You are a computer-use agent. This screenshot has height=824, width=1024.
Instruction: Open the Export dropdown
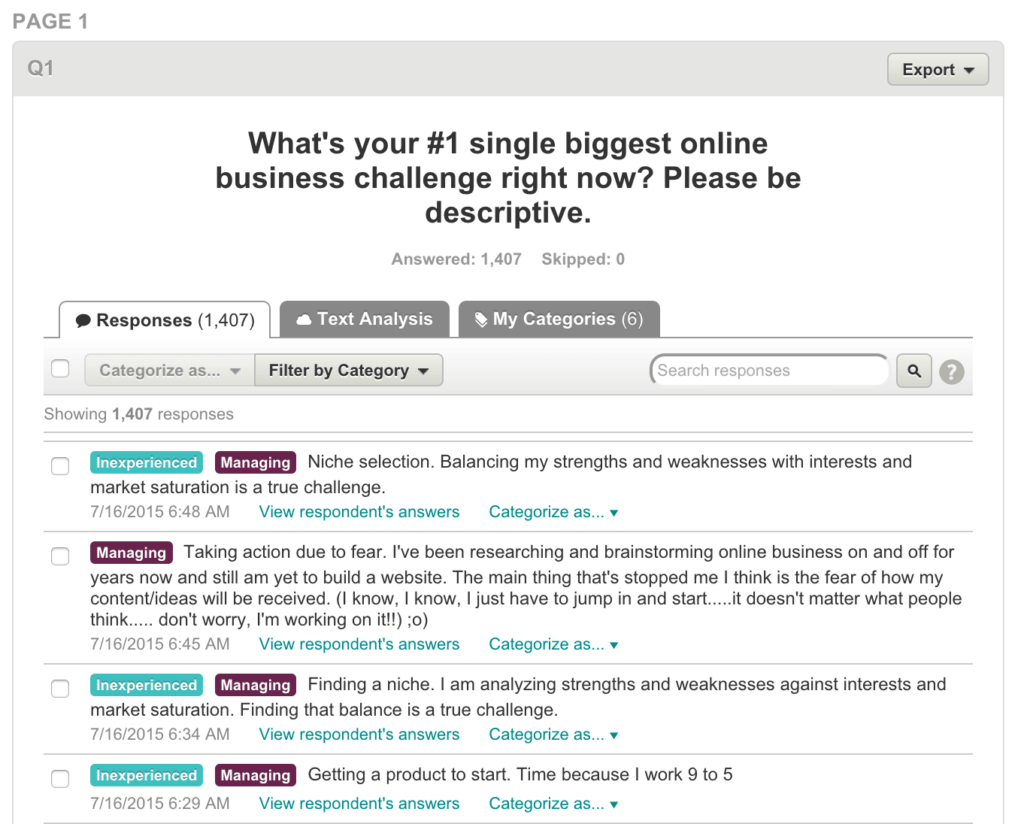click(x=938, y=69)
